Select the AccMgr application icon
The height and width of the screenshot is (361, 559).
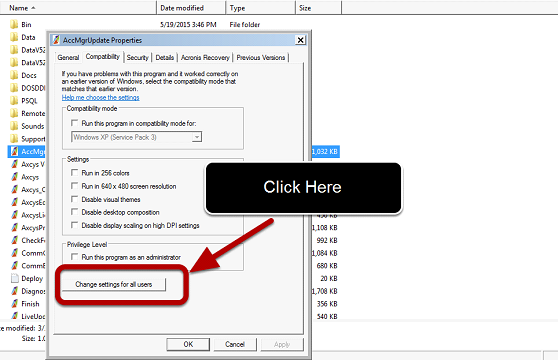[x=14, y=151]
